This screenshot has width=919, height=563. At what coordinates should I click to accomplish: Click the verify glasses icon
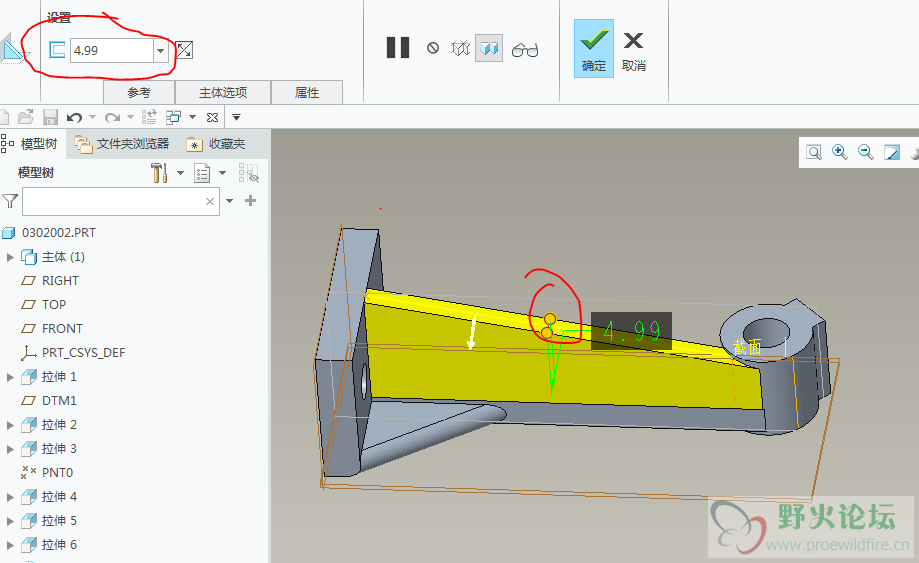click(525, 50)
